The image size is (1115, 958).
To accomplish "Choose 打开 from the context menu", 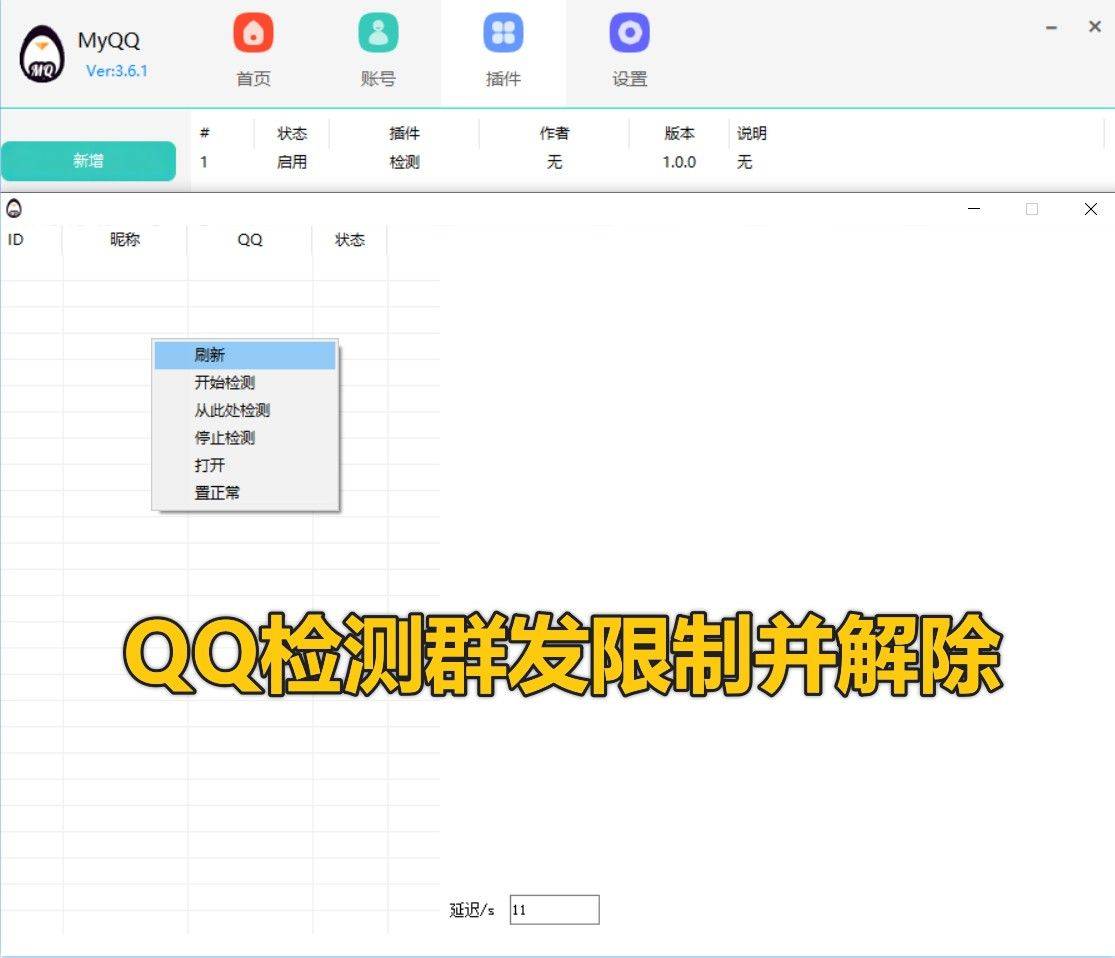I will [245, 466].
